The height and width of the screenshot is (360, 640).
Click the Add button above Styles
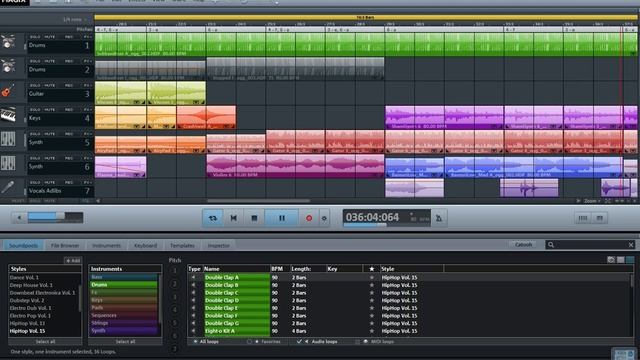tap(73, 260)
